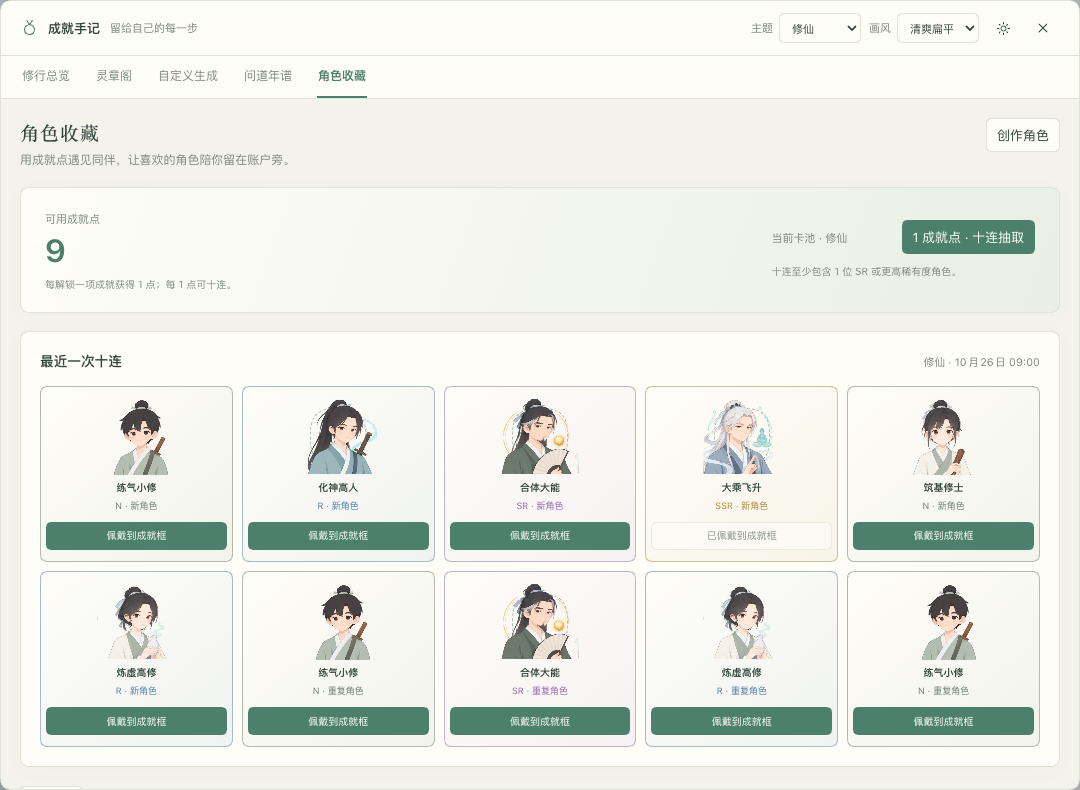The height and width of the screenshot is (790, 1080).
Task: Equip 合体大能 (SR · 新角色) to the frame
Action: (x=540, y=536)
